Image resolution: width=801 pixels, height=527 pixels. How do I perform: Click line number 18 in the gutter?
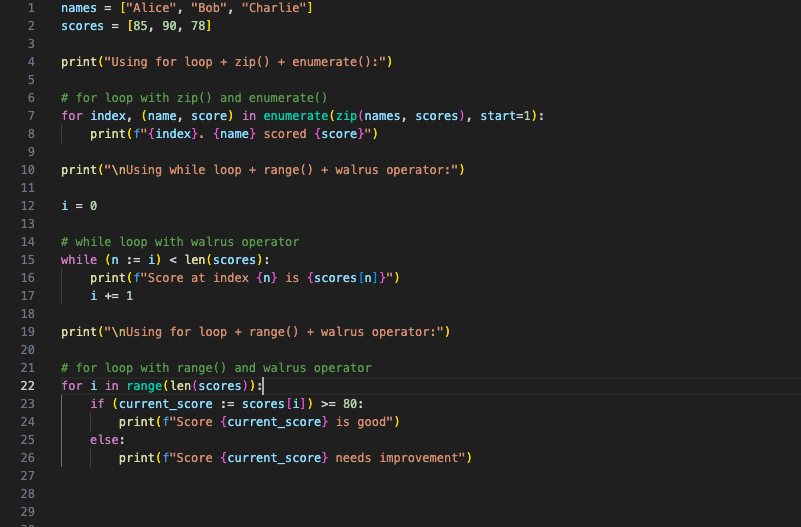[x=28, y=314]
